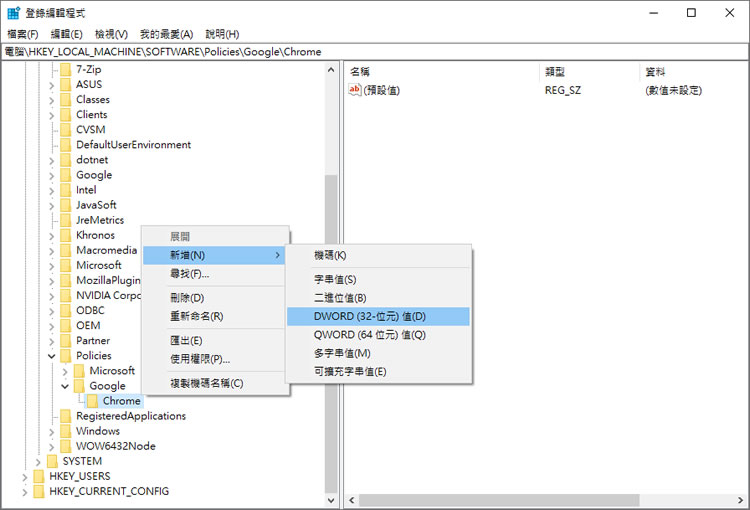The height and width of the screenshot is (510, 750).
Task: Click the registry path address bar
Action: (375, 52)
